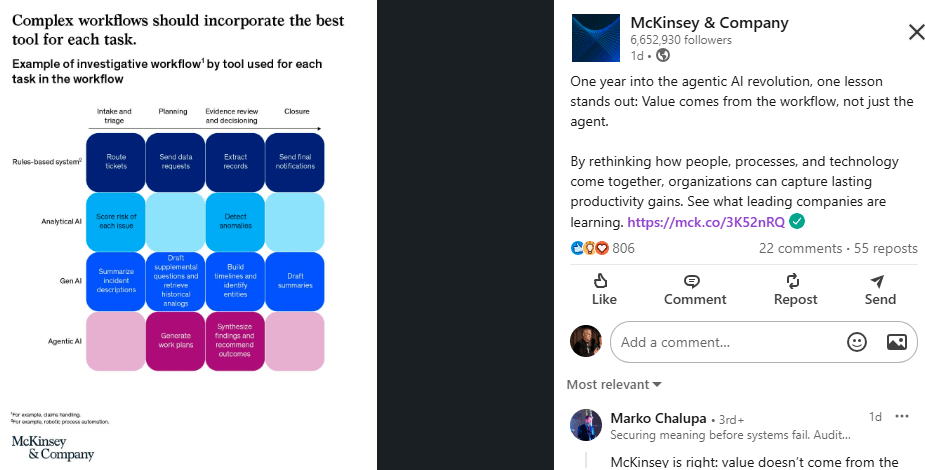Click Marko Chalupa's commenter name
The image size is (925, 470).
(658, 417)
